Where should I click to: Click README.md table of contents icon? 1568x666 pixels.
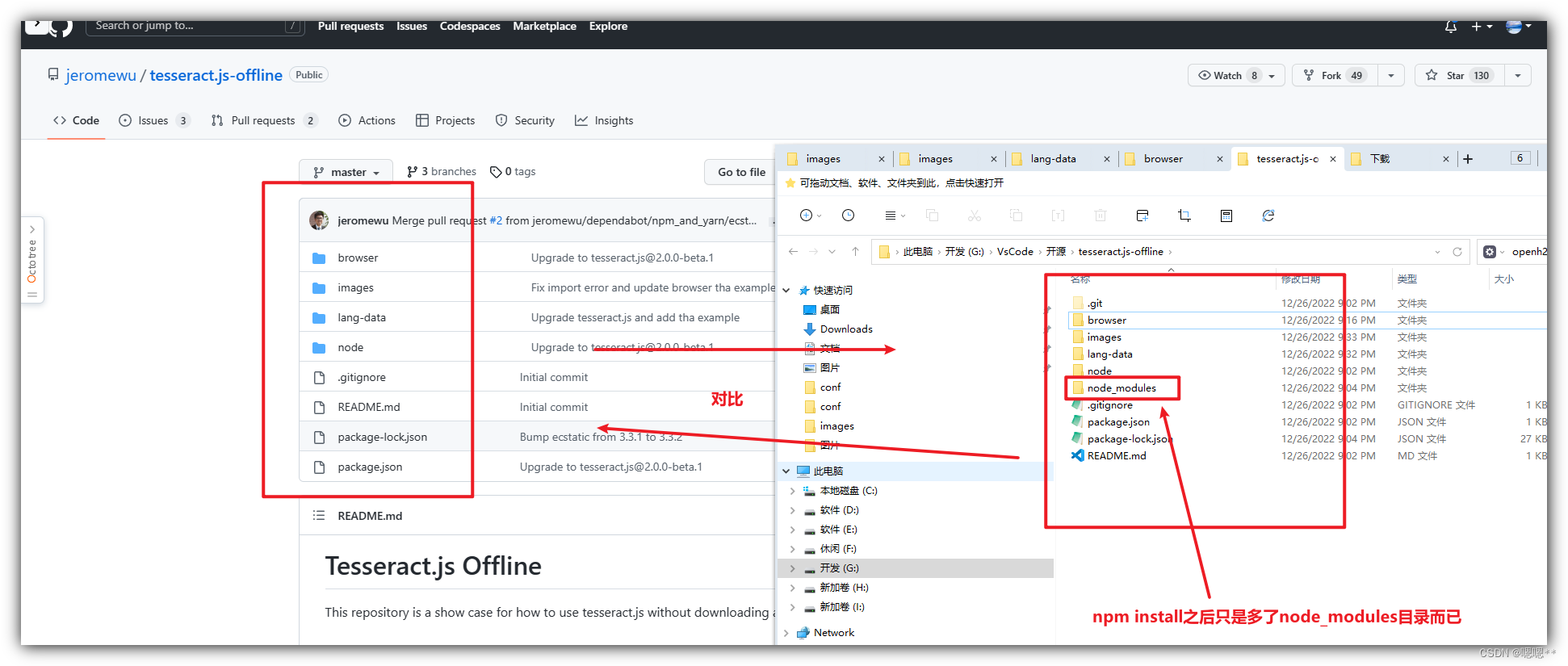pos(319,515)
